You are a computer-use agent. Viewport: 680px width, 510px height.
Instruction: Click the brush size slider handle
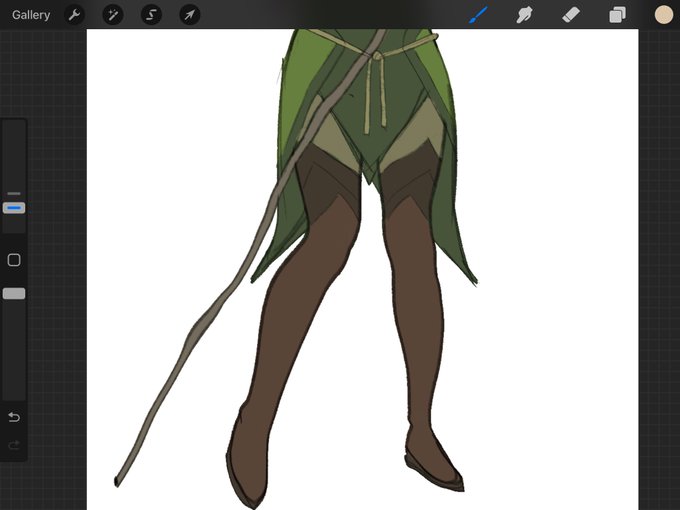pyautogui.click(x=14, y=208)
